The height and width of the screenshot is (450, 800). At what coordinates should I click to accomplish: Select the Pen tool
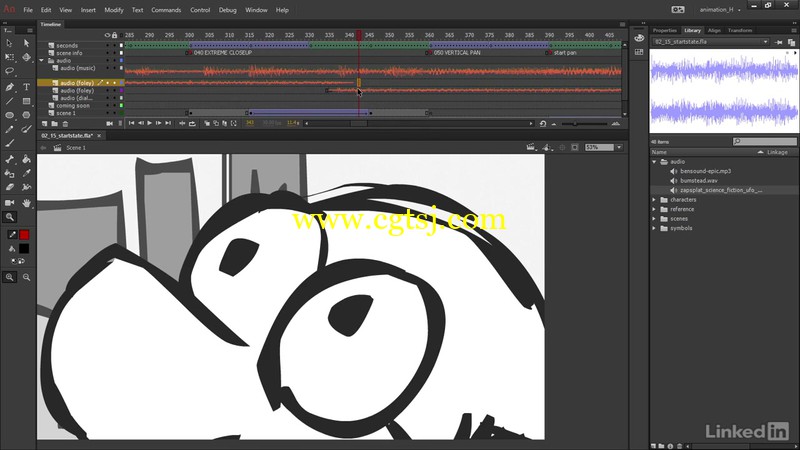[x=9, y=87]
